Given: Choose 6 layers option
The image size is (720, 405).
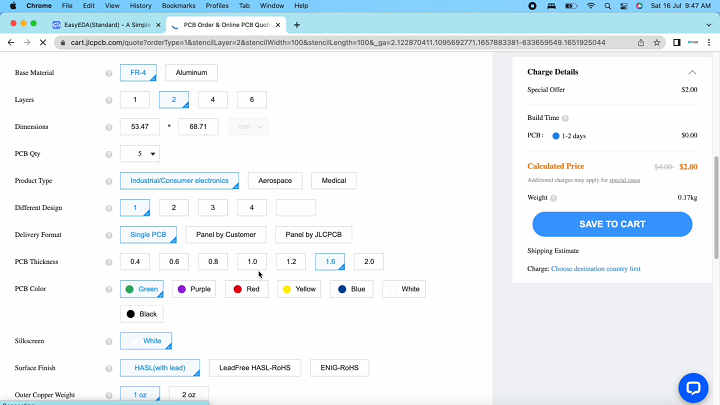Looking at the screenshot, I should (x=252, y=100).
